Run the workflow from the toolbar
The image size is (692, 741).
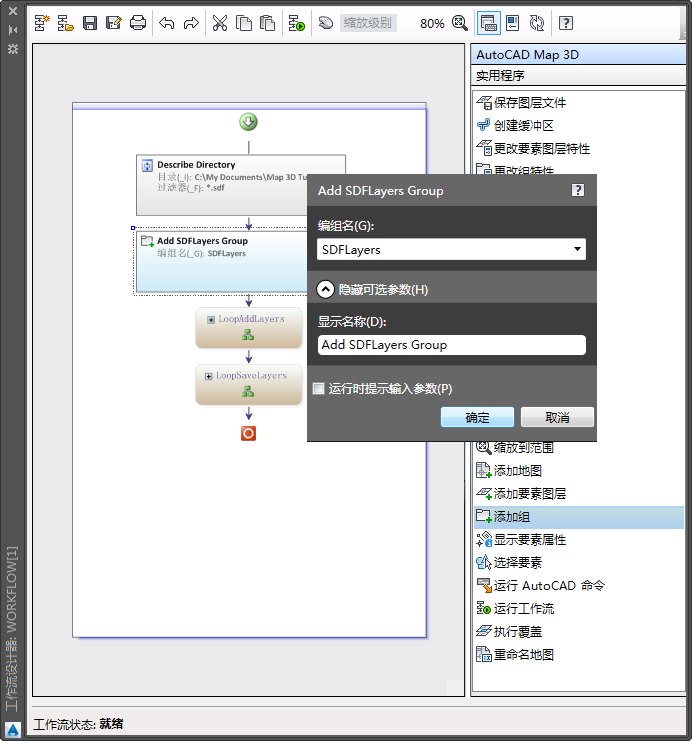coord(297,23)
